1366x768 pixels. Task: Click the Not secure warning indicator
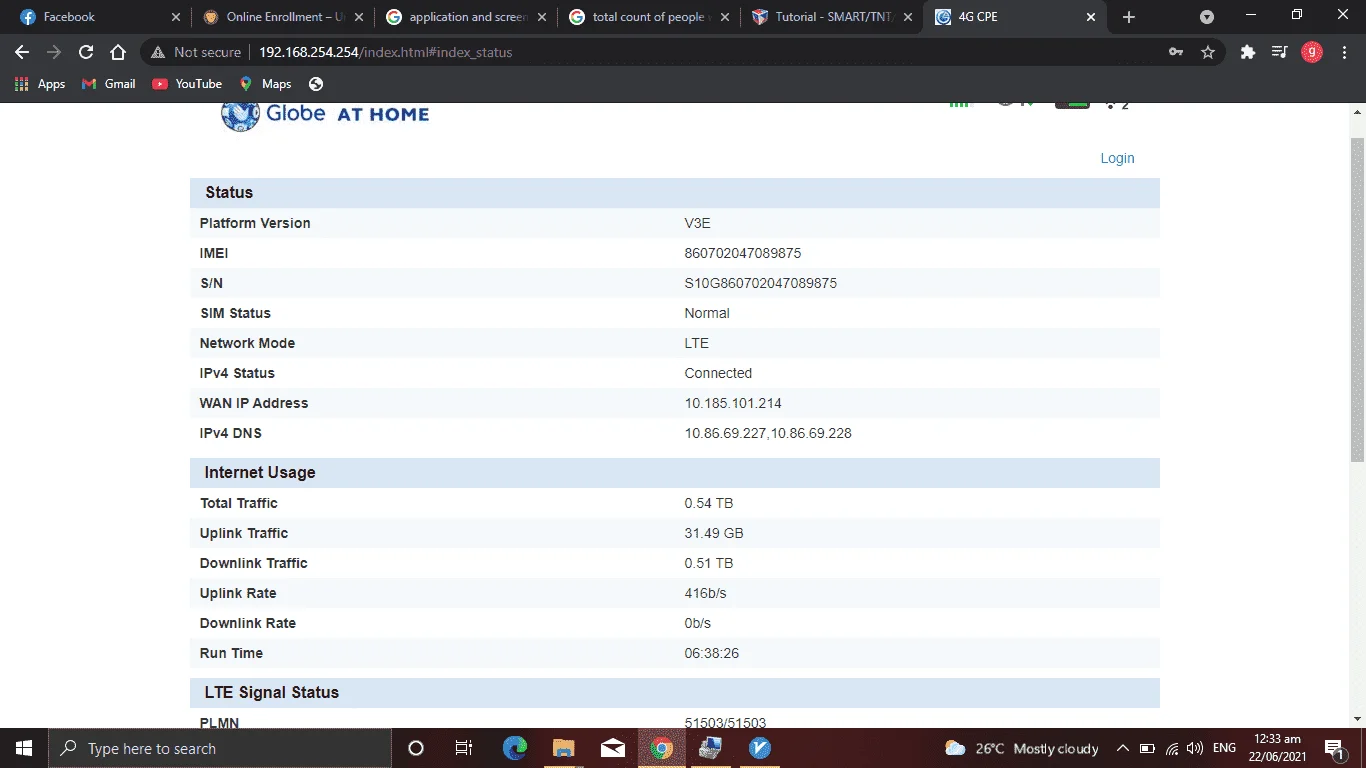coord(196,52)
